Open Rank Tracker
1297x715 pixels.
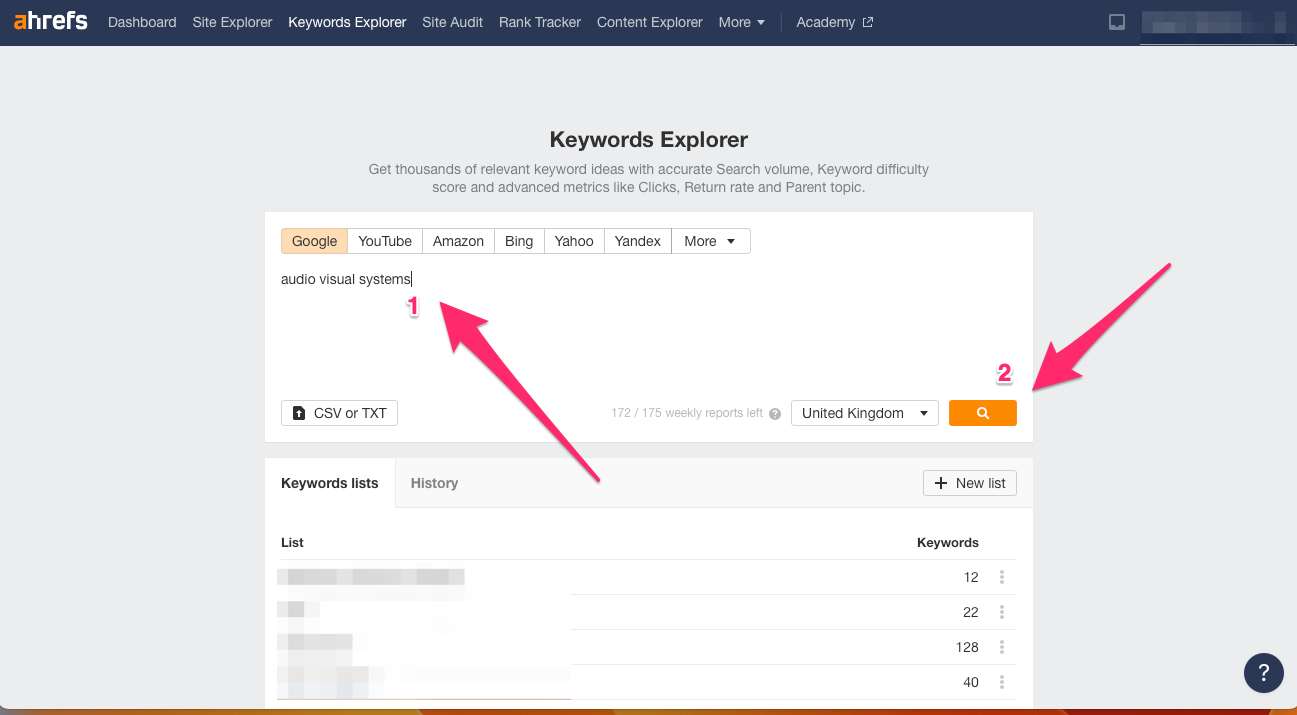pyautogui.click(x=540, y=22)
